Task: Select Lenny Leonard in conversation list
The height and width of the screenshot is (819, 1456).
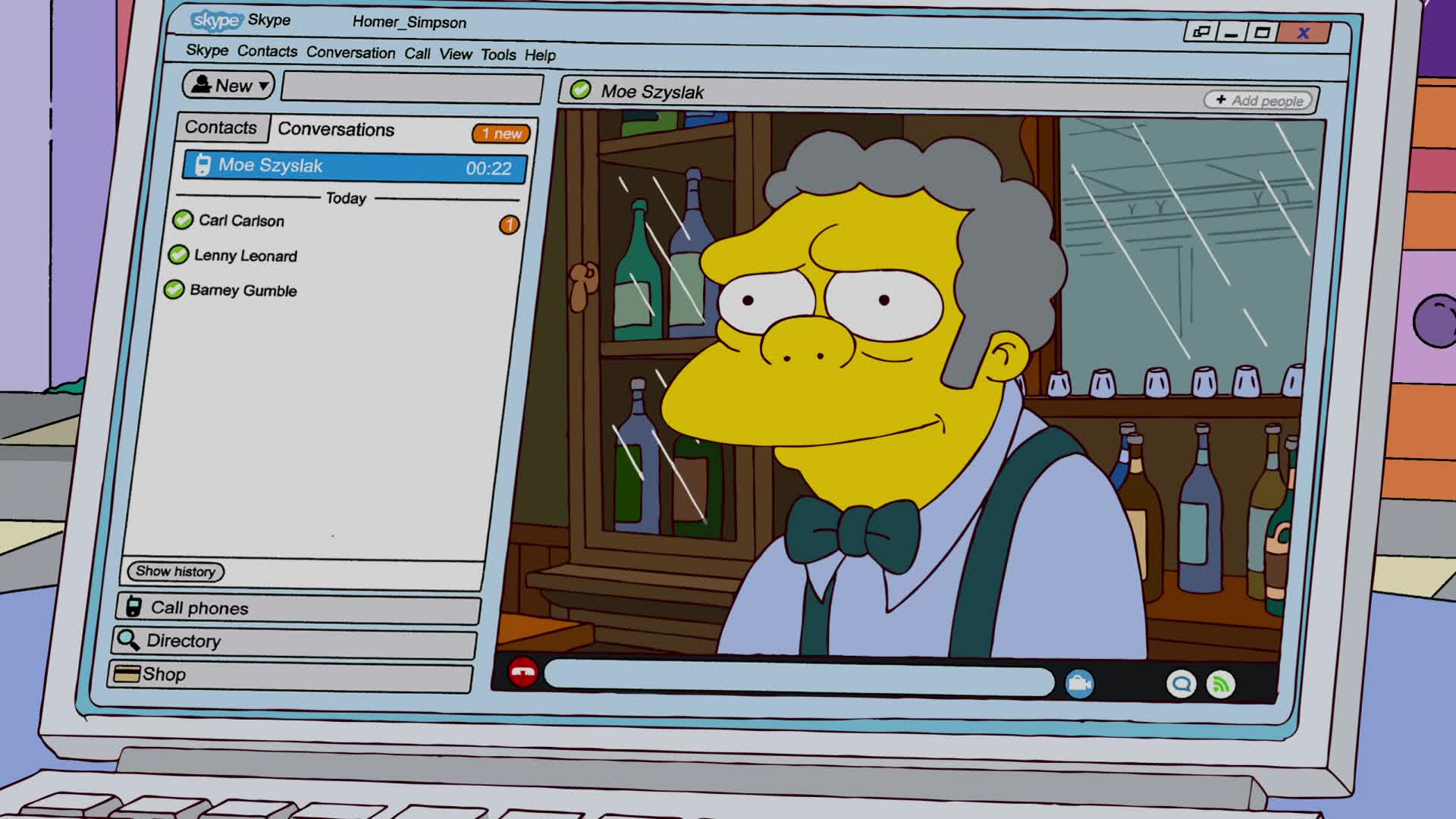Action: click(245, 256)
